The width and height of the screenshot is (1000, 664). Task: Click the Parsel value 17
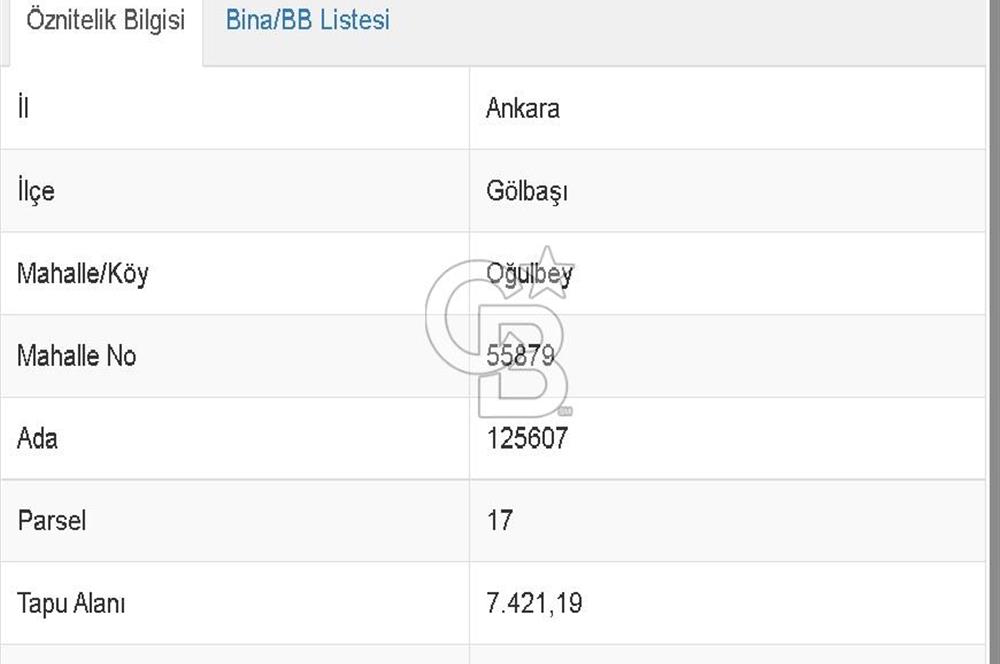[x=499, y=520]
